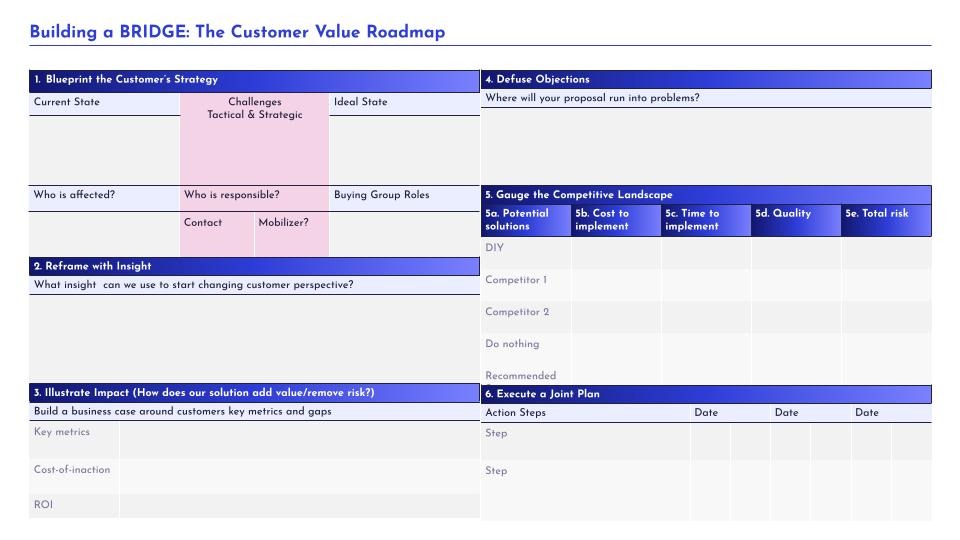
Task: Select the '6. Execute a Joint Plan' header
Action: 706,394
